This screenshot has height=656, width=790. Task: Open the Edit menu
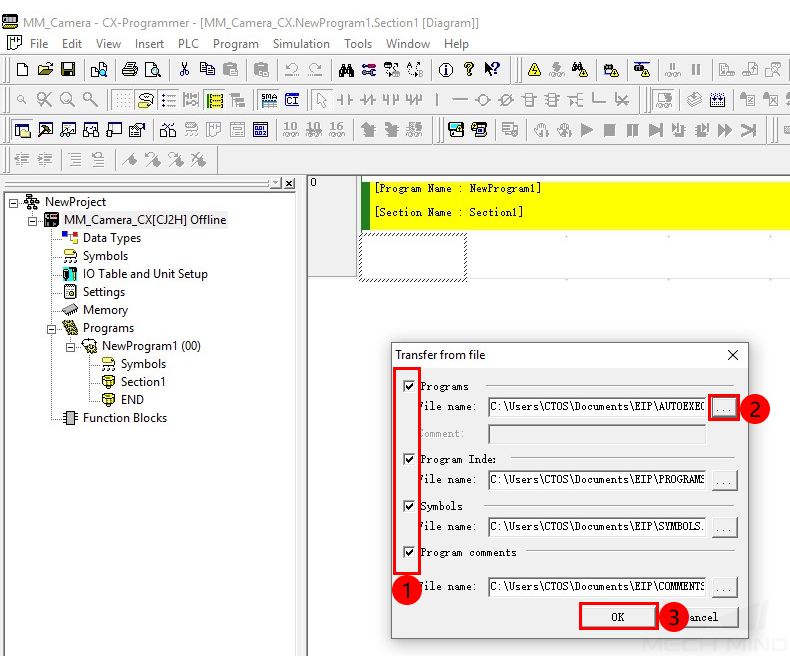pos(72,44)
